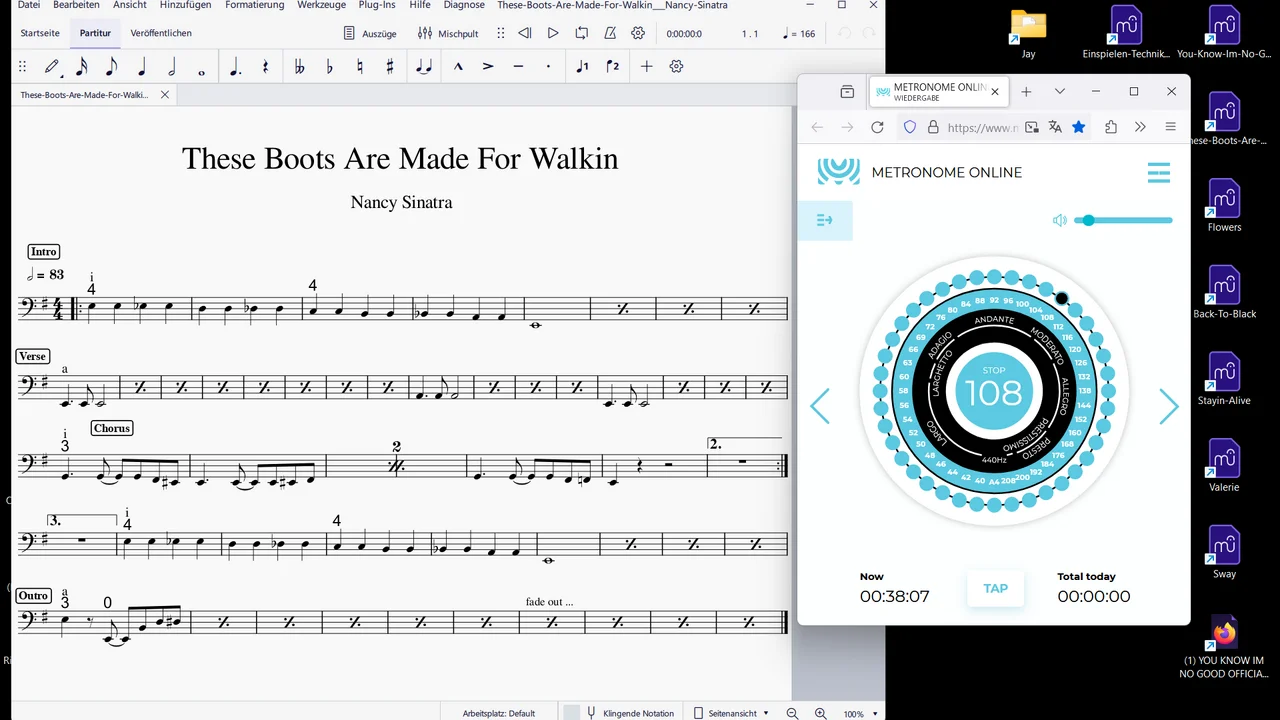Toggle loop playback in the toolbar

tap(582, 33)
